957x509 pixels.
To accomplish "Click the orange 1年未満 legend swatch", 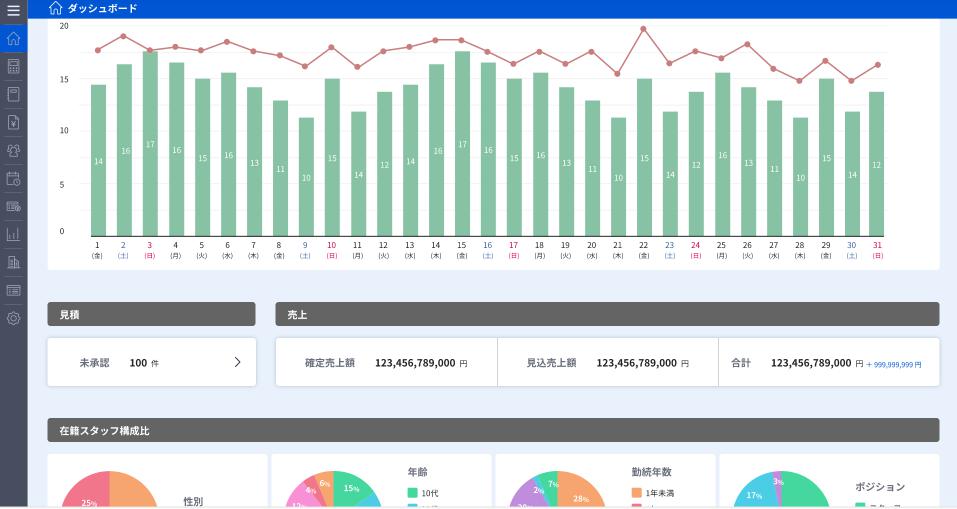I will (x=637, y=493).
